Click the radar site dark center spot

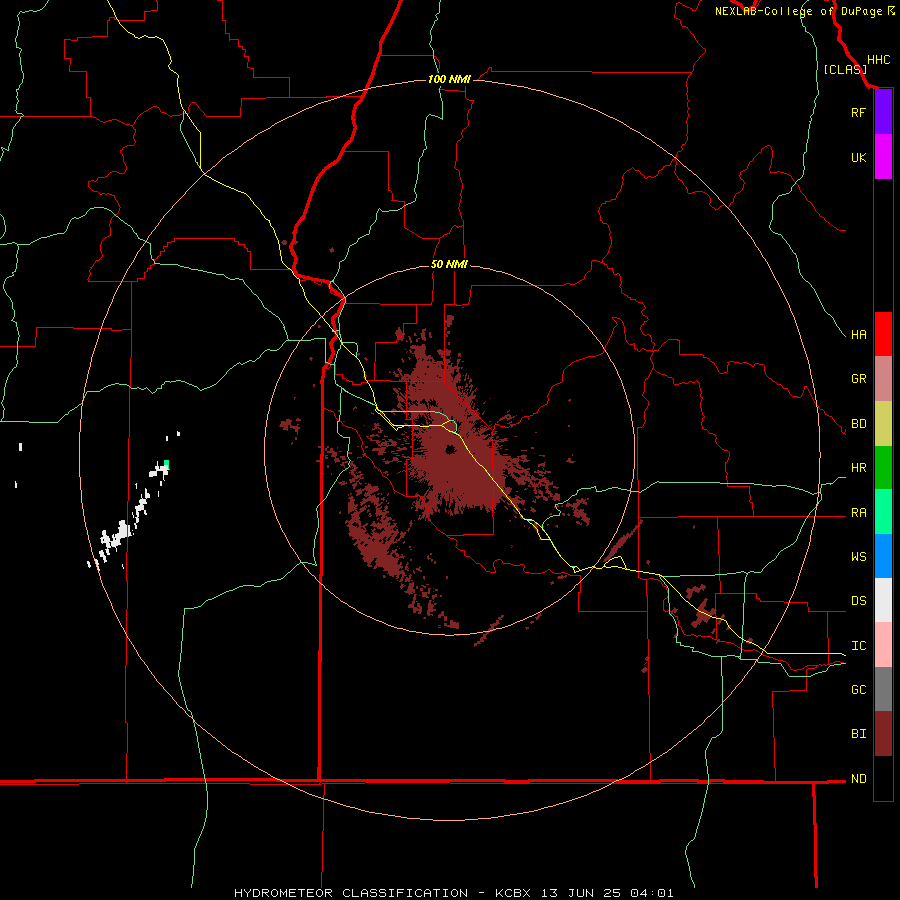pyautogui.click(x=451, y=449)
